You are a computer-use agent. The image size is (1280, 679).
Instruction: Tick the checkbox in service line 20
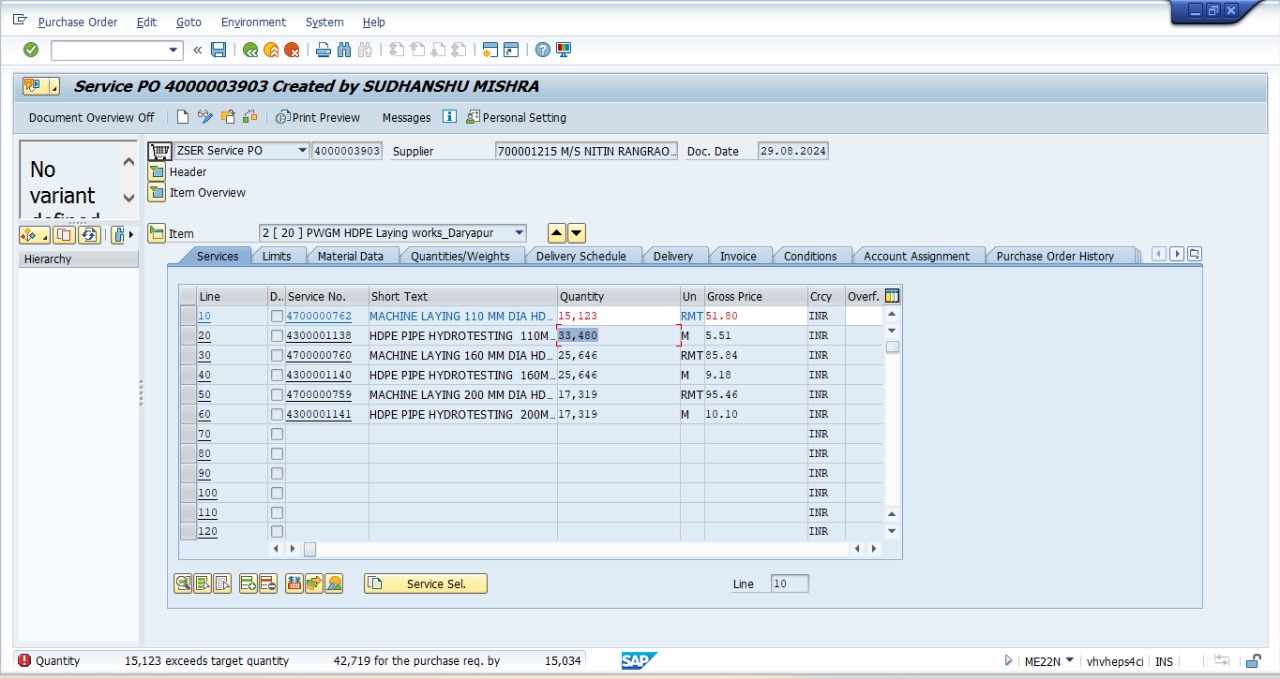click(x=277, y=336)
